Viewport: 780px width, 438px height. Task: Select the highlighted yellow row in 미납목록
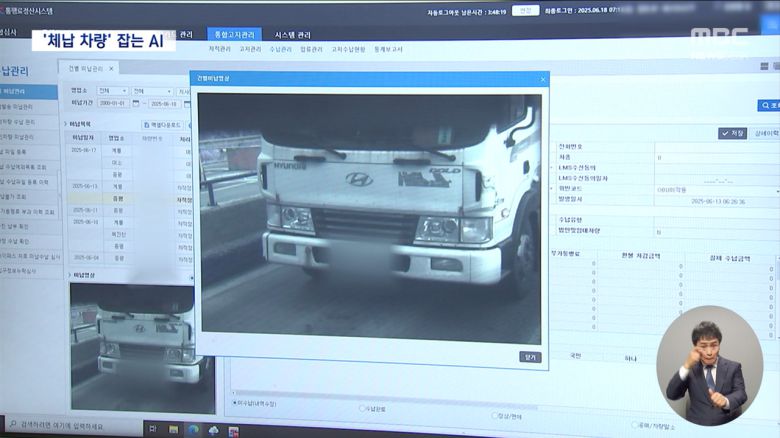pyautogui.click(x=130, y=199)
